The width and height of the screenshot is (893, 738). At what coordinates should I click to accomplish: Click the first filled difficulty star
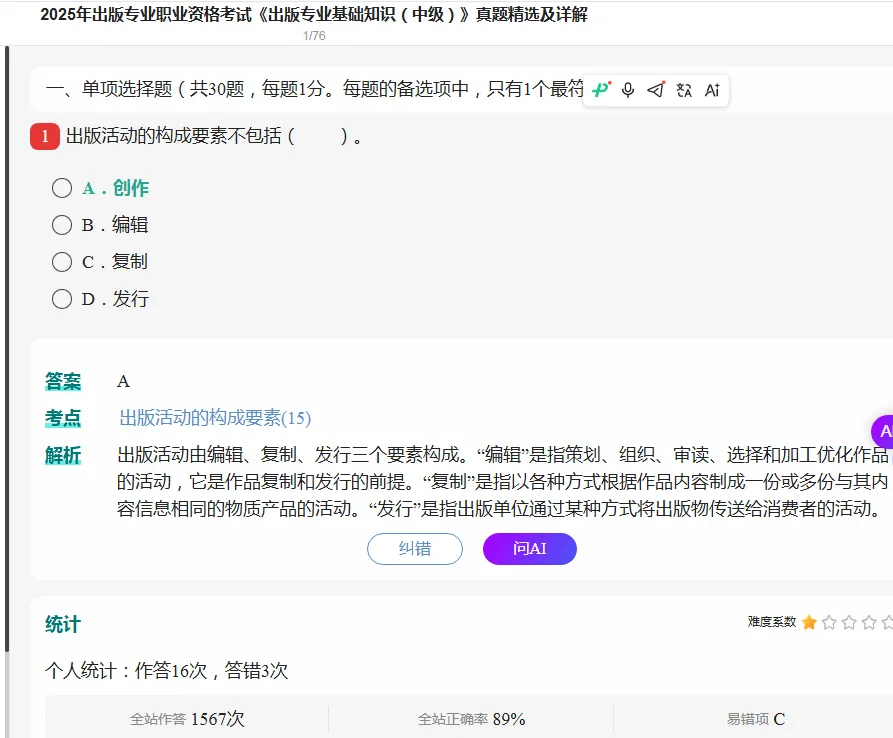809,622
